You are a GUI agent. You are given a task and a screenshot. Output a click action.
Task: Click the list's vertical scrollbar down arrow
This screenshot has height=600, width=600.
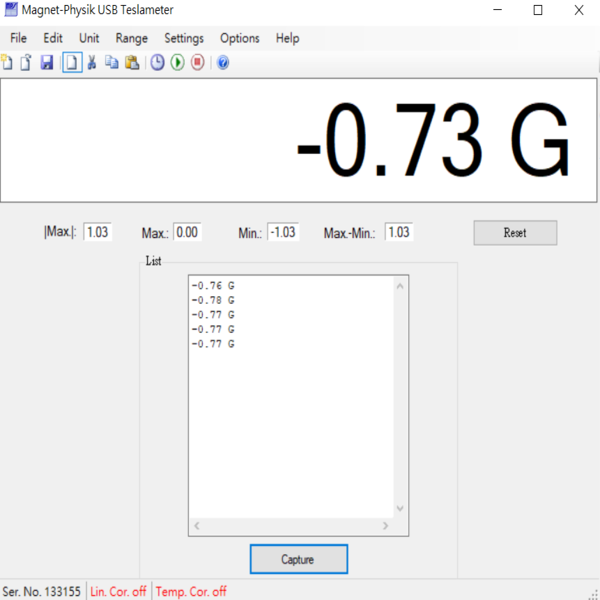401,508
